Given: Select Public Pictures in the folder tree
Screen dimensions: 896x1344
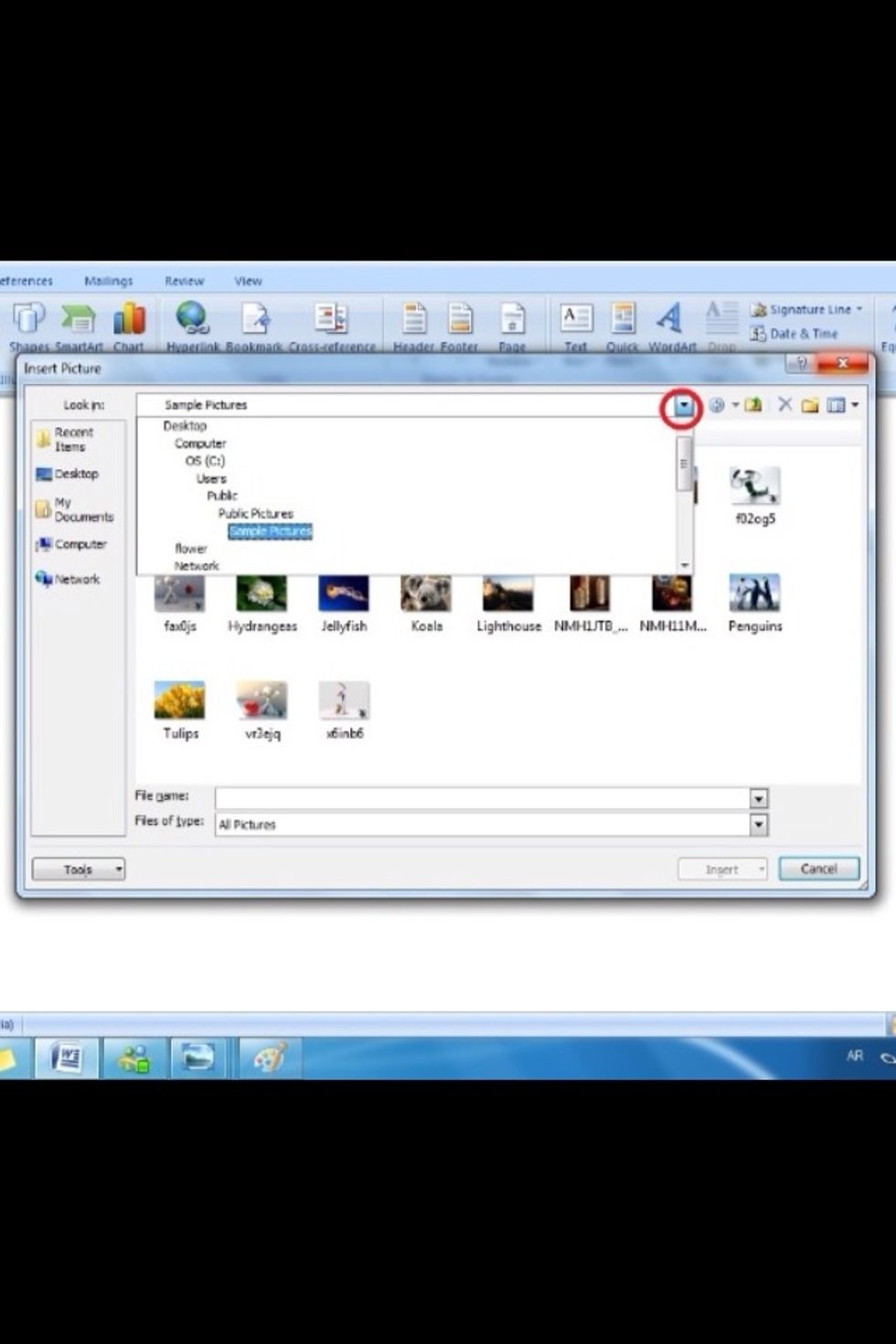Looking at the screenshot, I should [x=255, y=514].
